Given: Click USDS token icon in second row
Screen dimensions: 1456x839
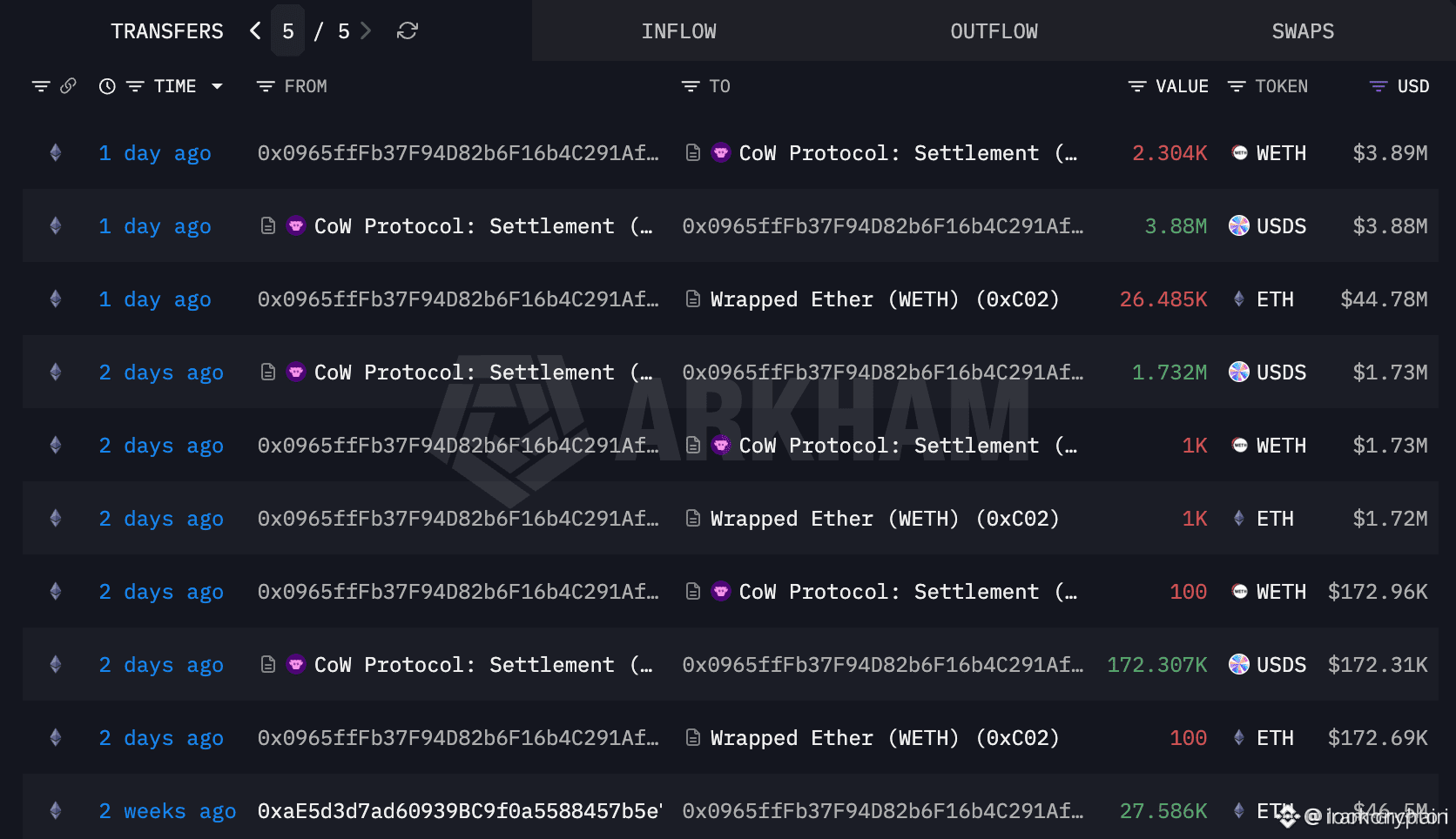Looking at the screenshot, I should (1239, 226).
